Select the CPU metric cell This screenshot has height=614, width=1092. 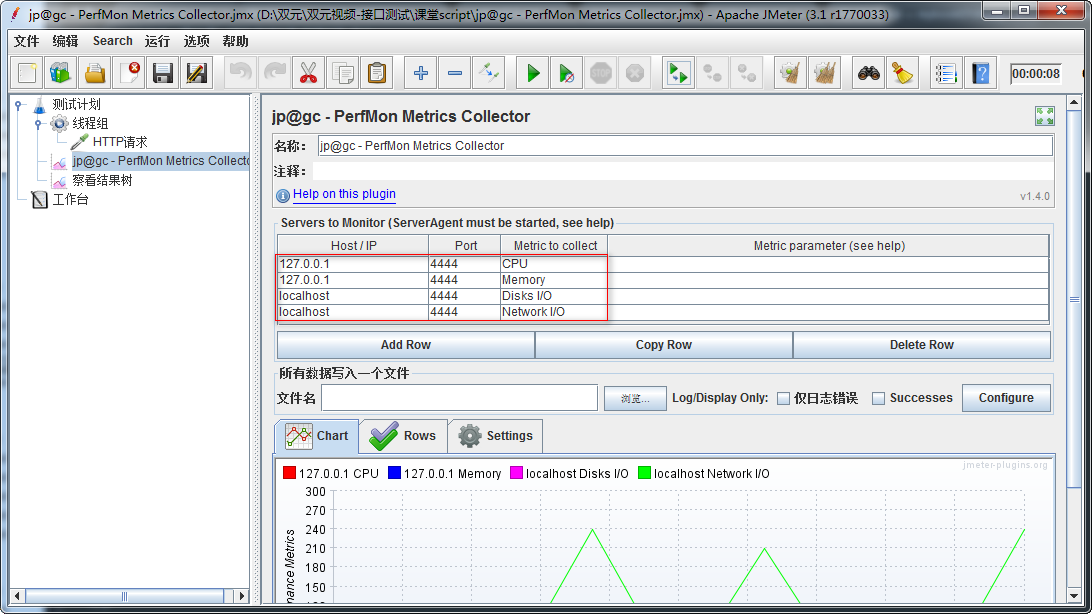[554, 264]
